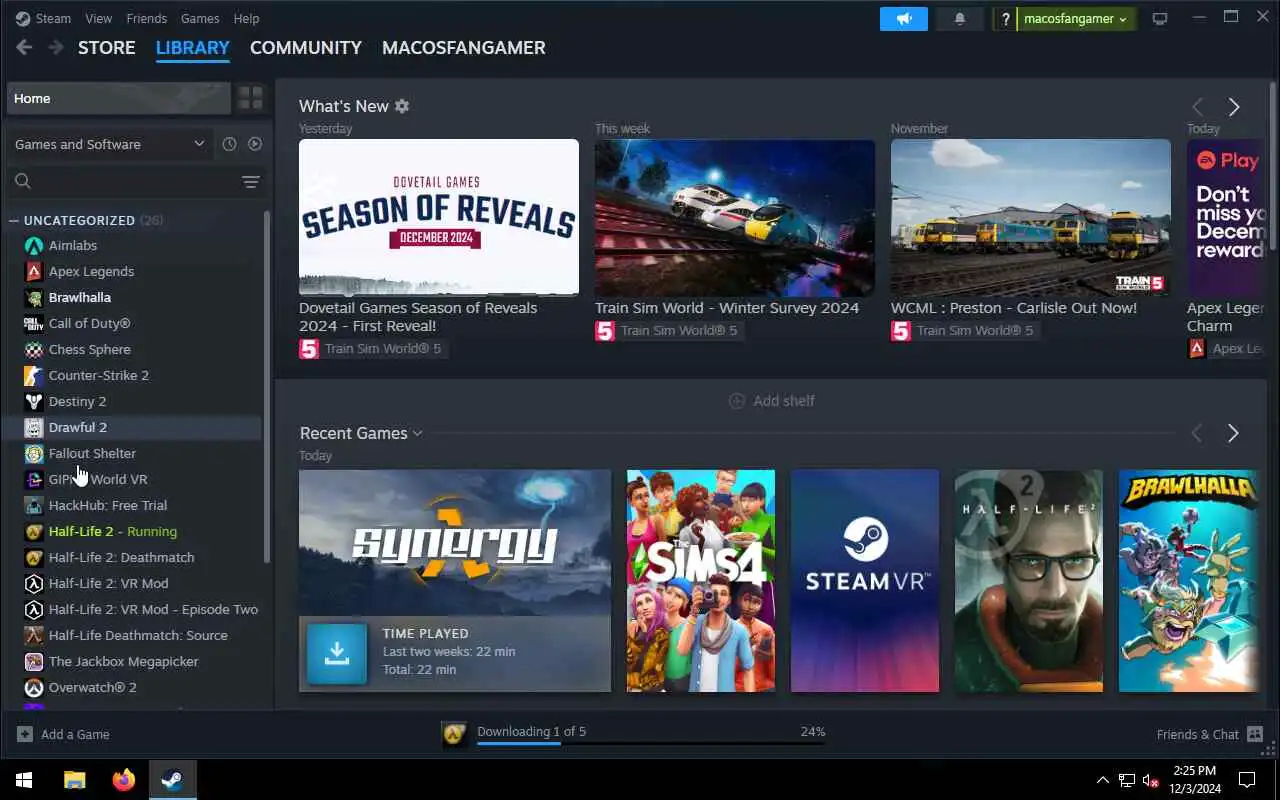Show next What's New items
1280x800 pixels.
1234,107
